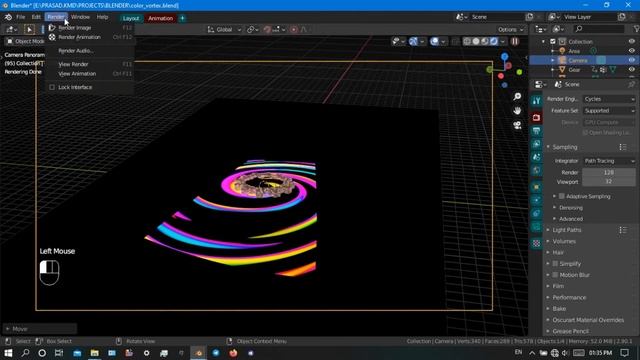
Task: Toggle proportional editing icon in header
Action: coord(293,29)
